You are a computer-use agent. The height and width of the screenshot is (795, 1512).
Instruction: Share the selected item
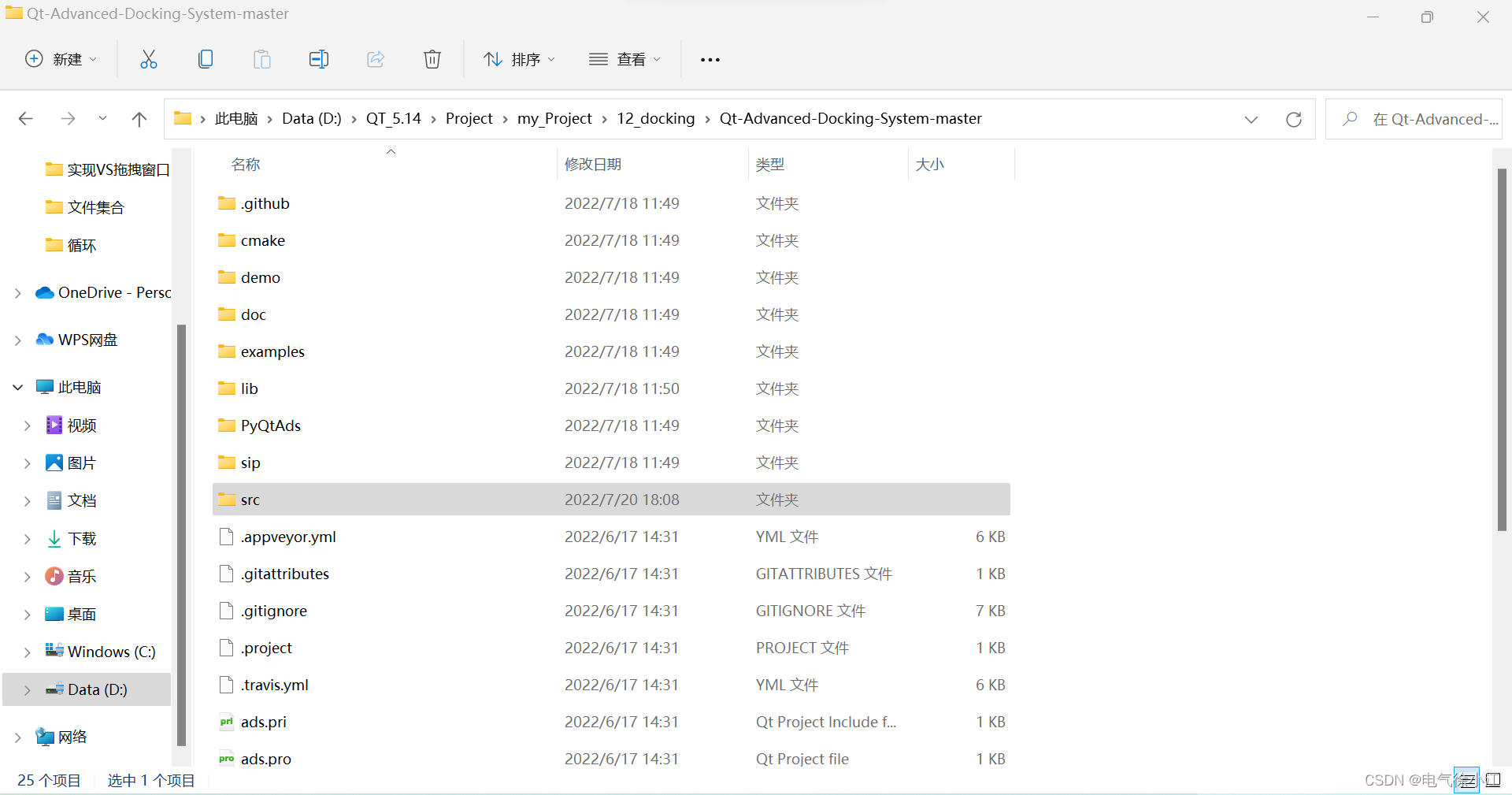coord(376,59)
